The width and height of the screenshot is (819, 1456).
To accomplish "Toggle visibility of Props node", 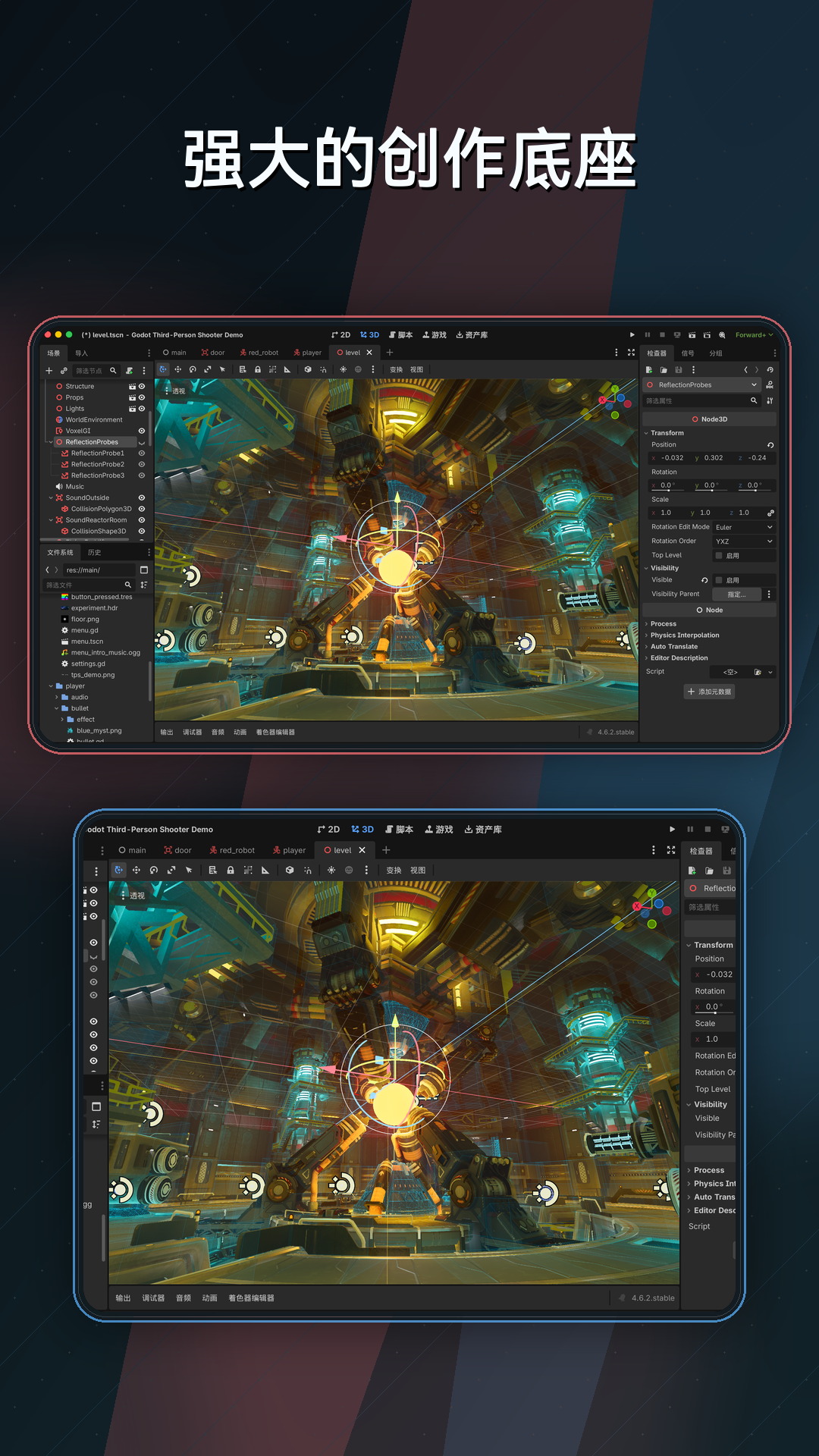I will click(141, 397).
